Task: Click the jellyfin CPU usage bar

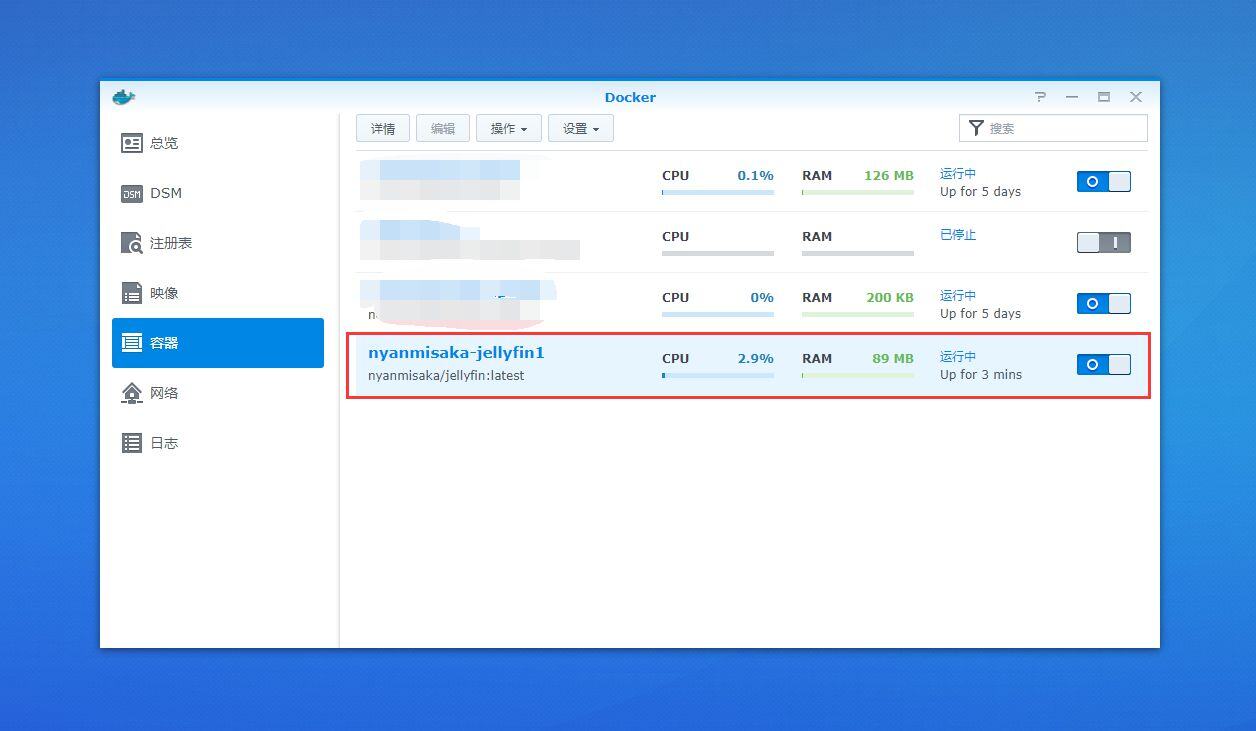Action: 717,376
